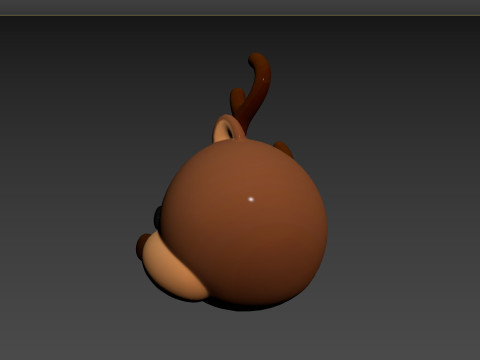Select the large brown head sphere
The image size is (480, 360).
(x=245, y=224)
